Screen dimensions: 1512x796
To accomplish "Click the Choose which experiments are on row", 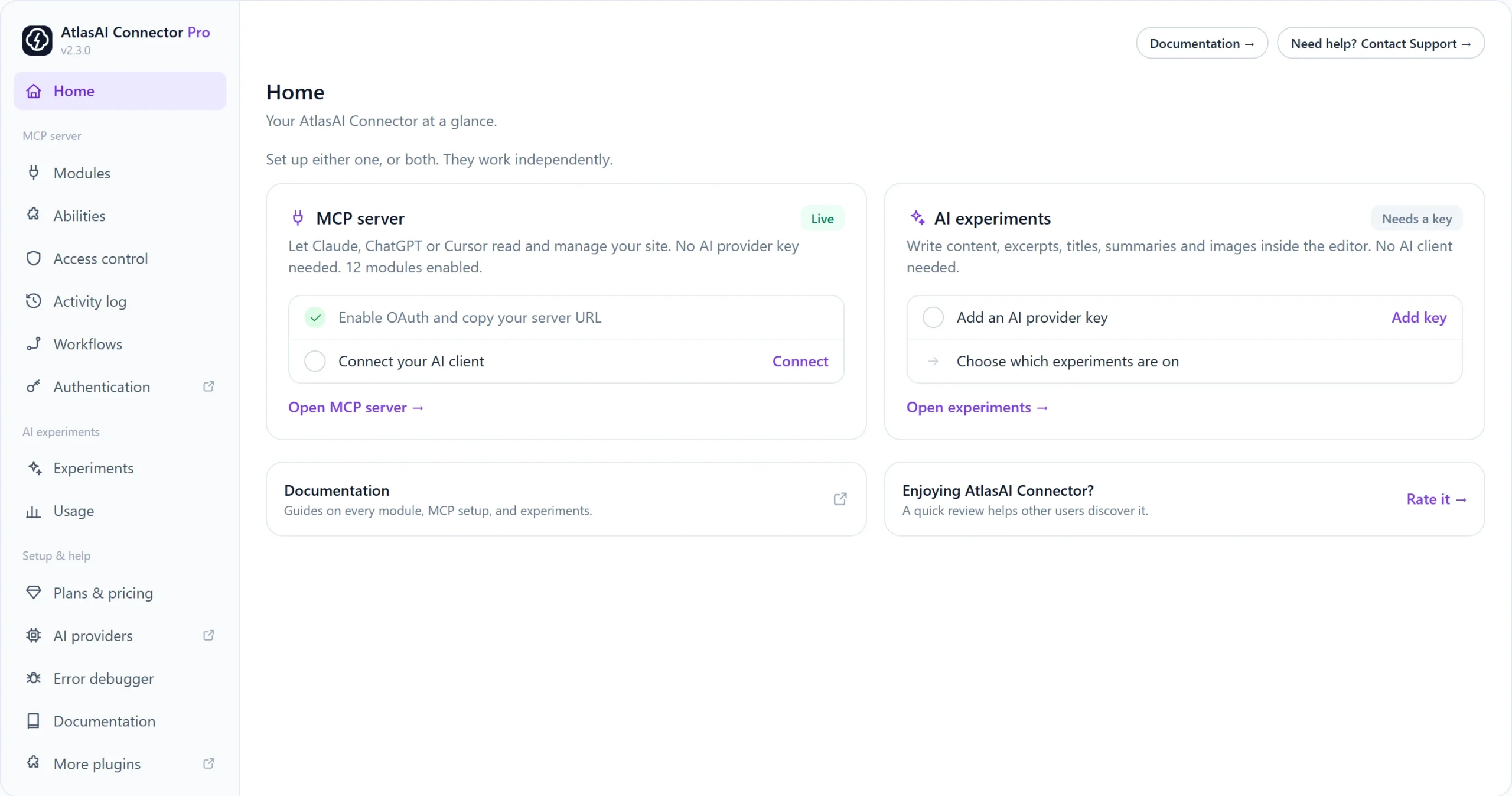I will tap(1184, 361).
